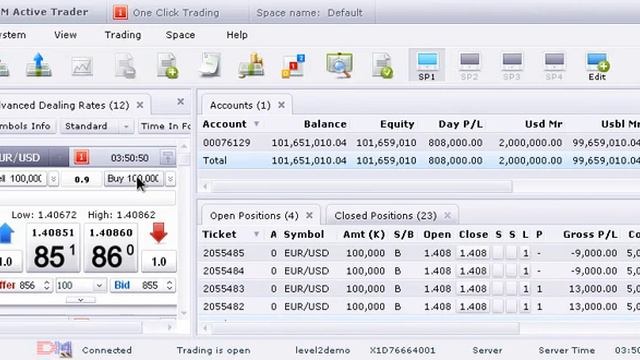Open the 100 amount combo box
This screenshot has height=360, width=640.
81,285
